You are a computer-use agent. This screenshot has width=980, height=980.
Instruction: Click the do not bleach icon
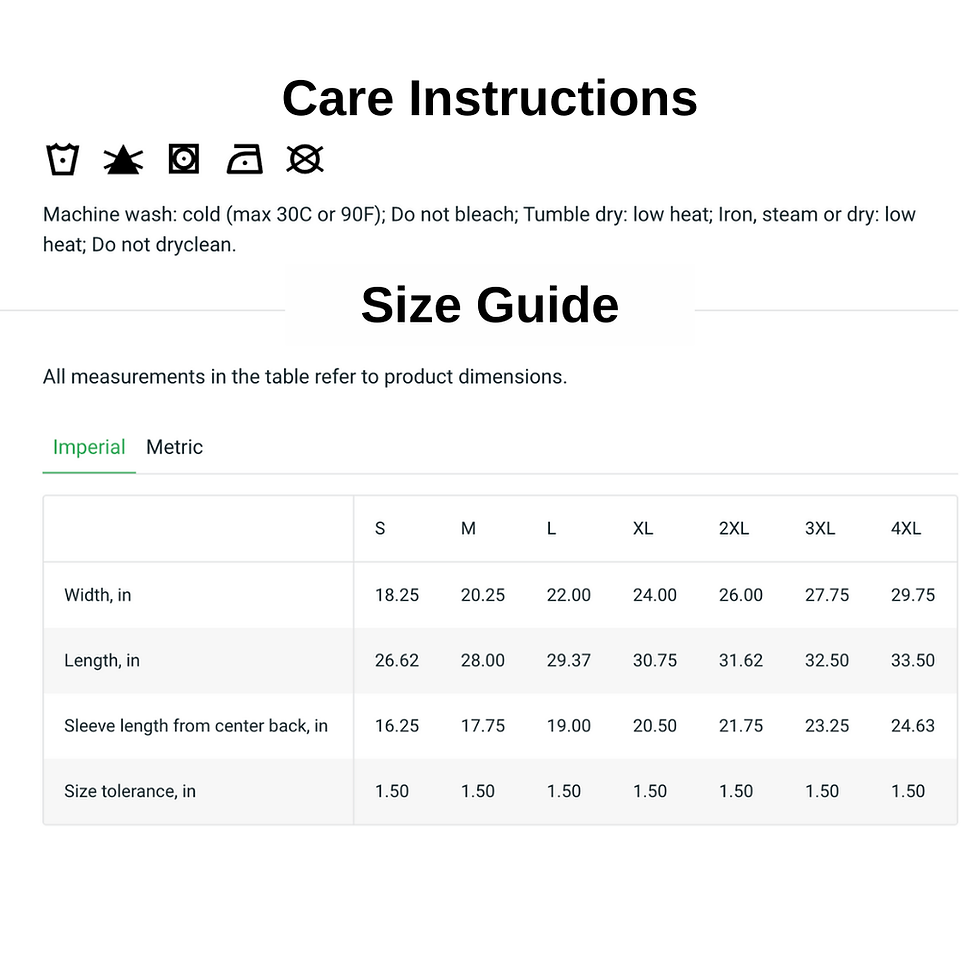(x=123, y=159)
